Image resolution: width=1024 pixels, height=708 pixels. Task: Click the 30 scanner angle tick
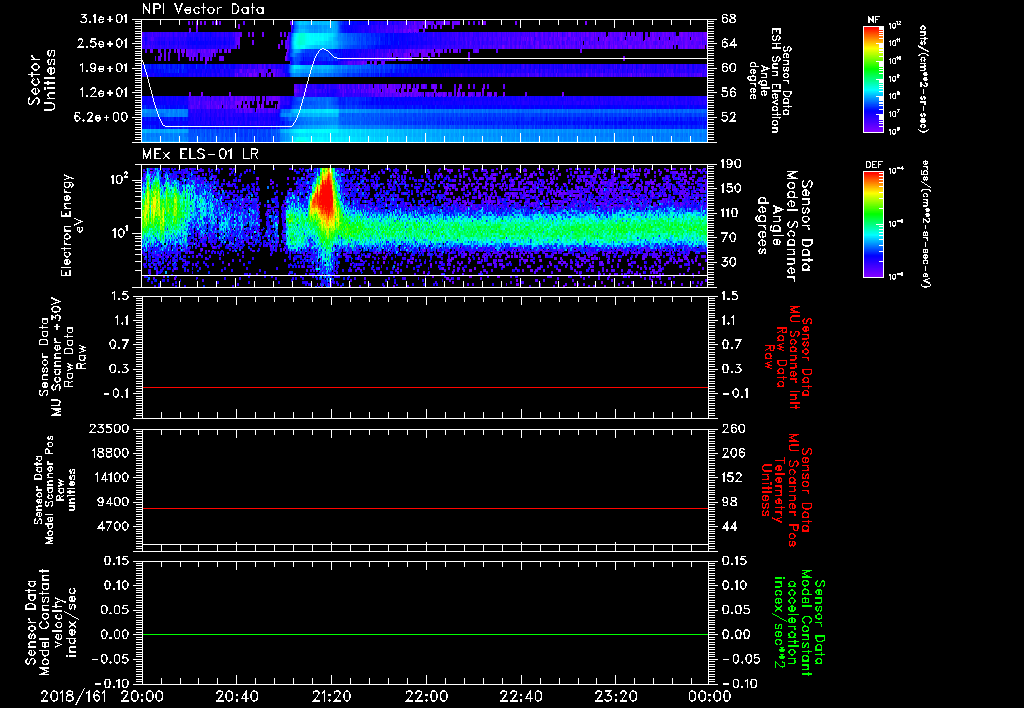point(729,262)
